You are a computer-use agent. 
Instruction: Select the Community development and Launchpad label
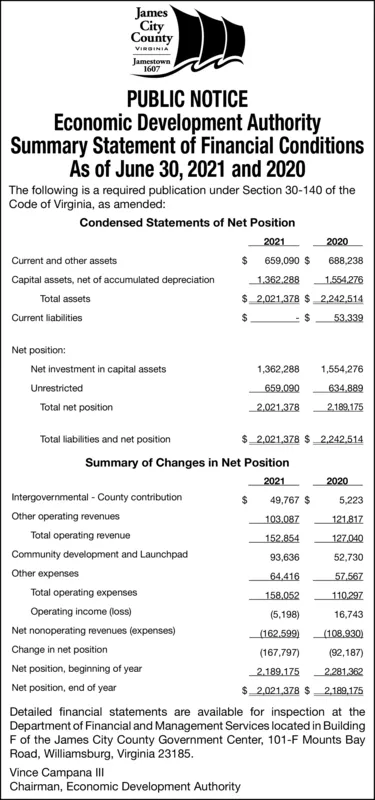[99, 554]
